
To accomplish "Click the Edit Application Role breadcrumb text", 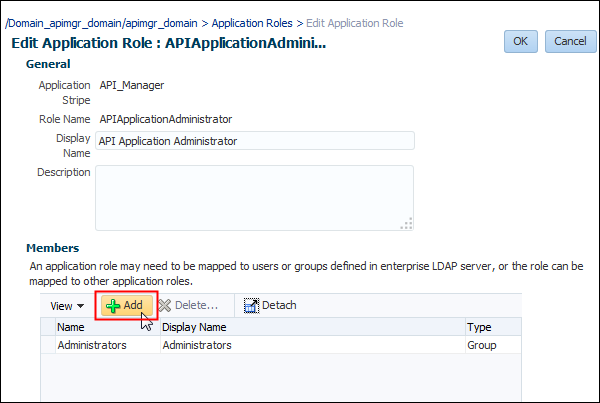I will coord(355,23).
